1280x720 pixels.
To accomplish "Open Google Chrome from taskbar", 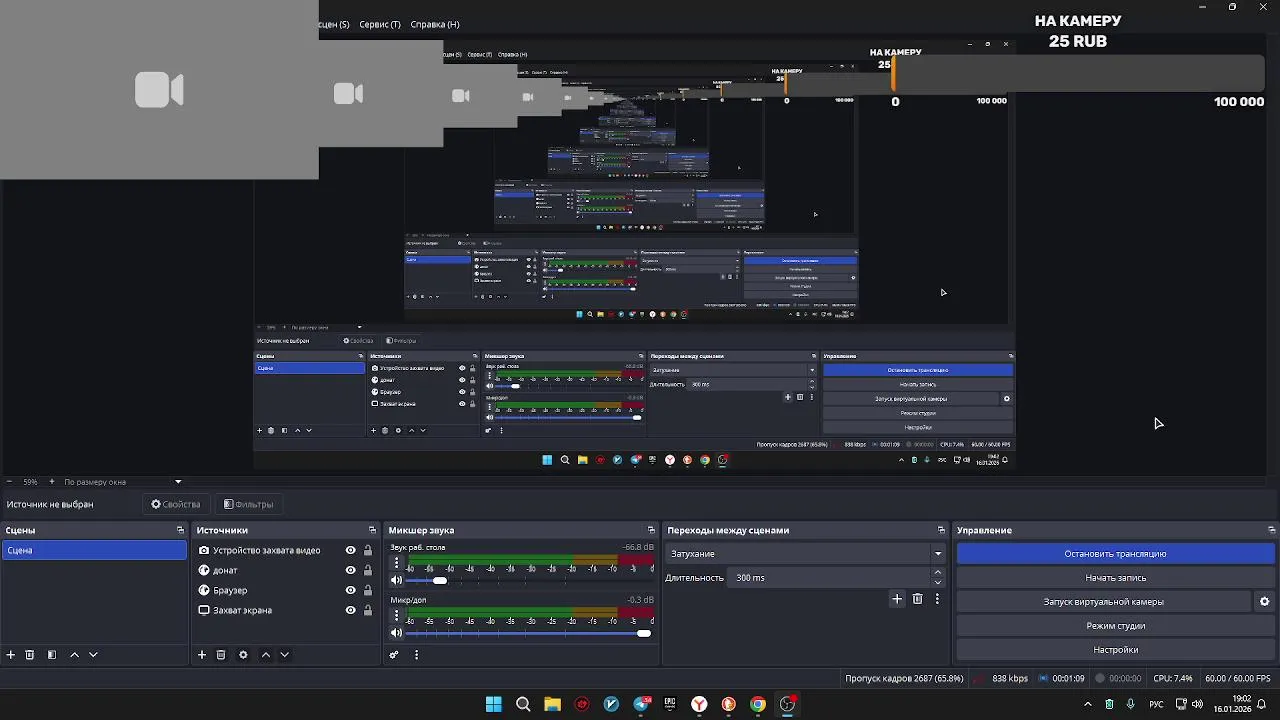I will [x=758, y=704].
